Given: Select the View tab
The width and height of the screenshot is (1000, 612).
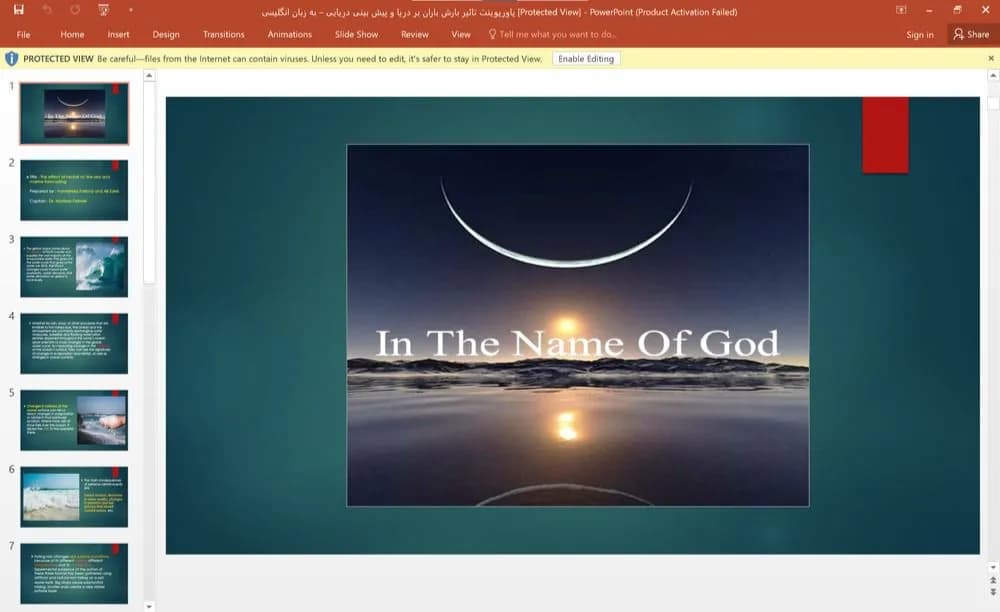Looking at the screenshot, I should tap(460, 34).
